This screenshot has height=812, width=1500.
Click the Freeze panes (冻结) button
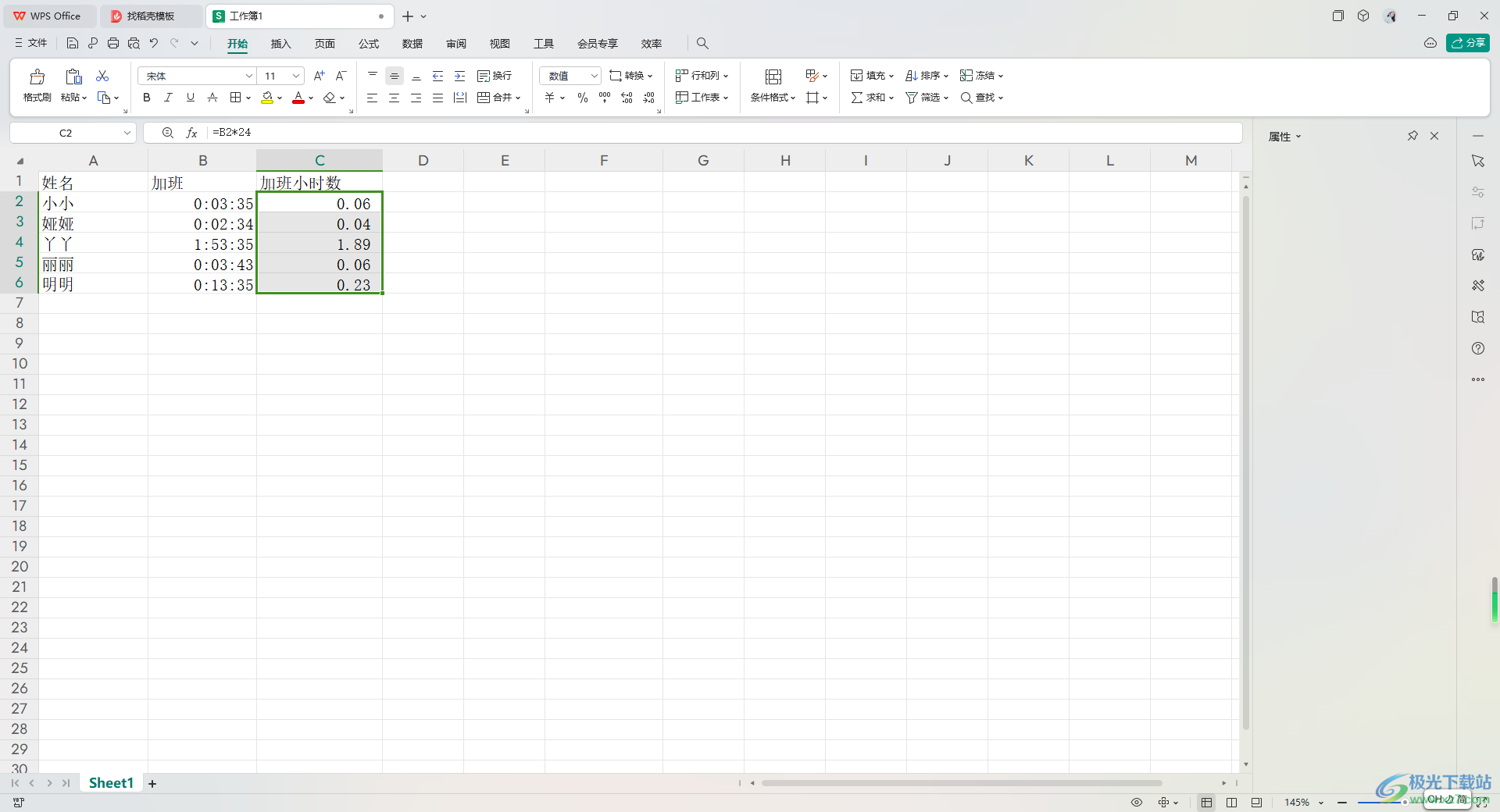click(981, 76)
